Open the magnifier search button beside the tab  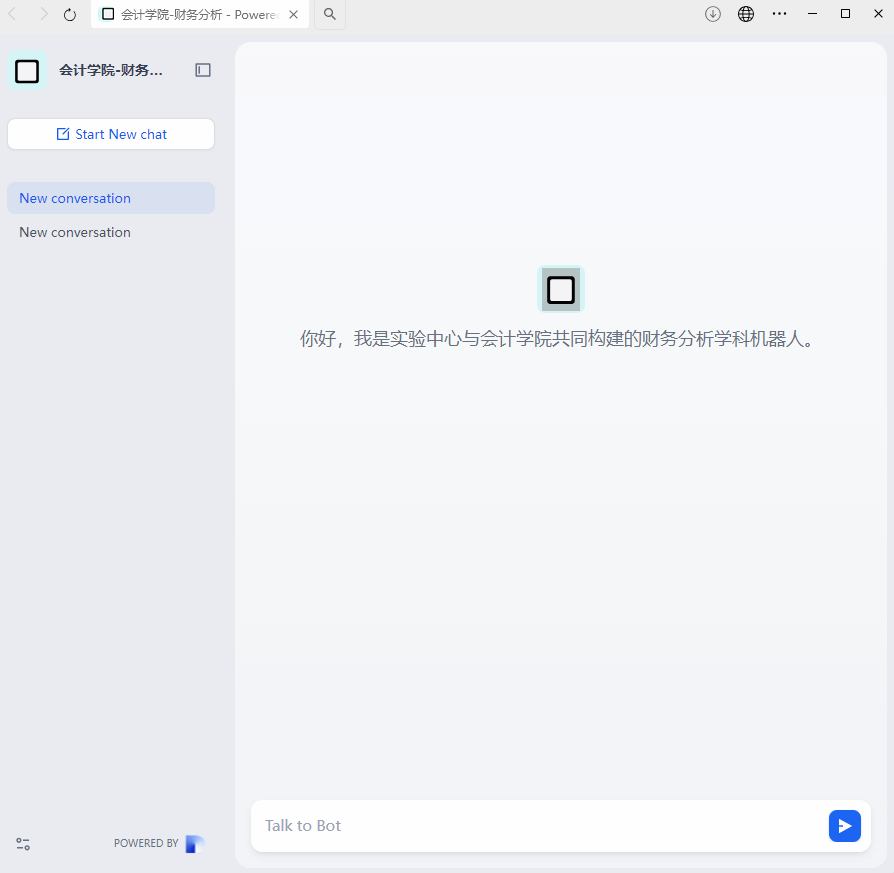330,14
